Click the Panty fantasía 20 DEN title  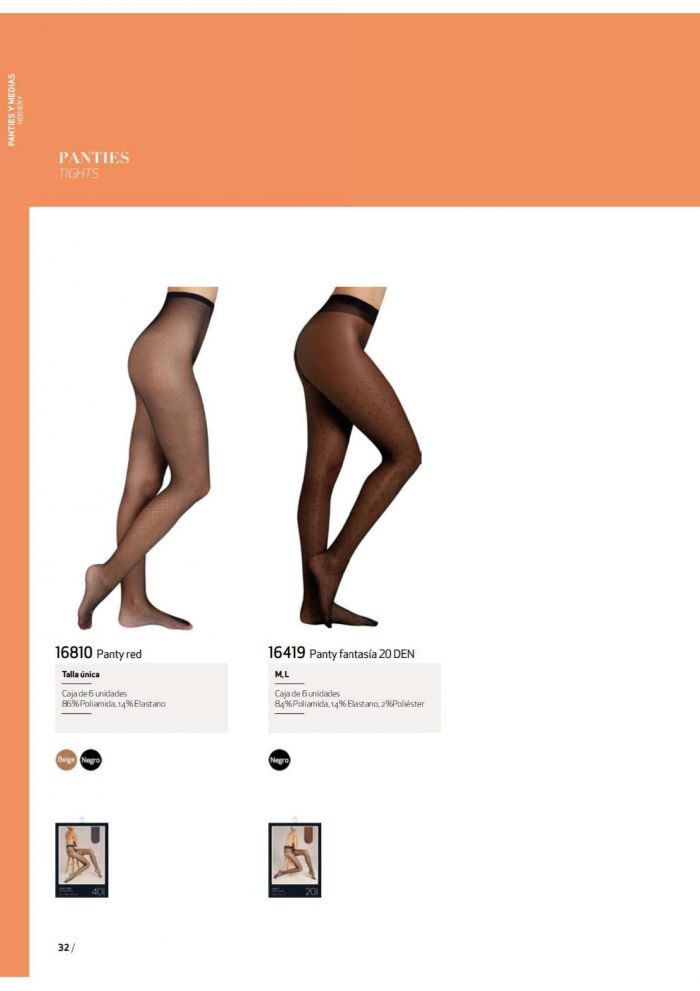click(x=362, y=654)
